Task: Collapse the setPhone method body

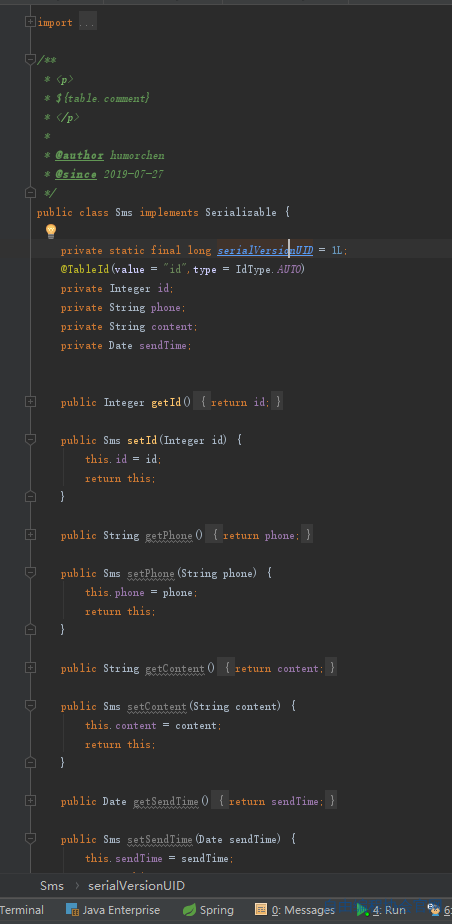Action: [x=30, y=573]
